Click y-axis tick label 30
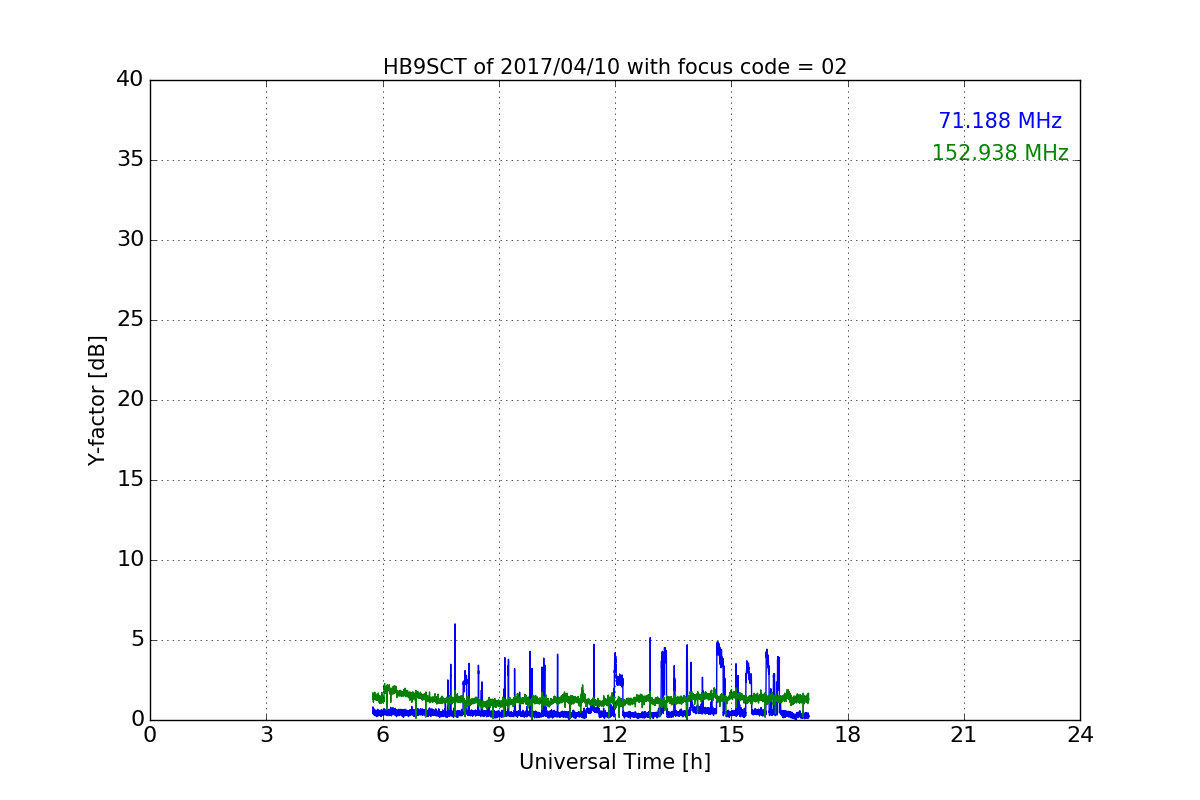Image resolution: width=1200 pixels, height=800 pixels. coord(130,239)
